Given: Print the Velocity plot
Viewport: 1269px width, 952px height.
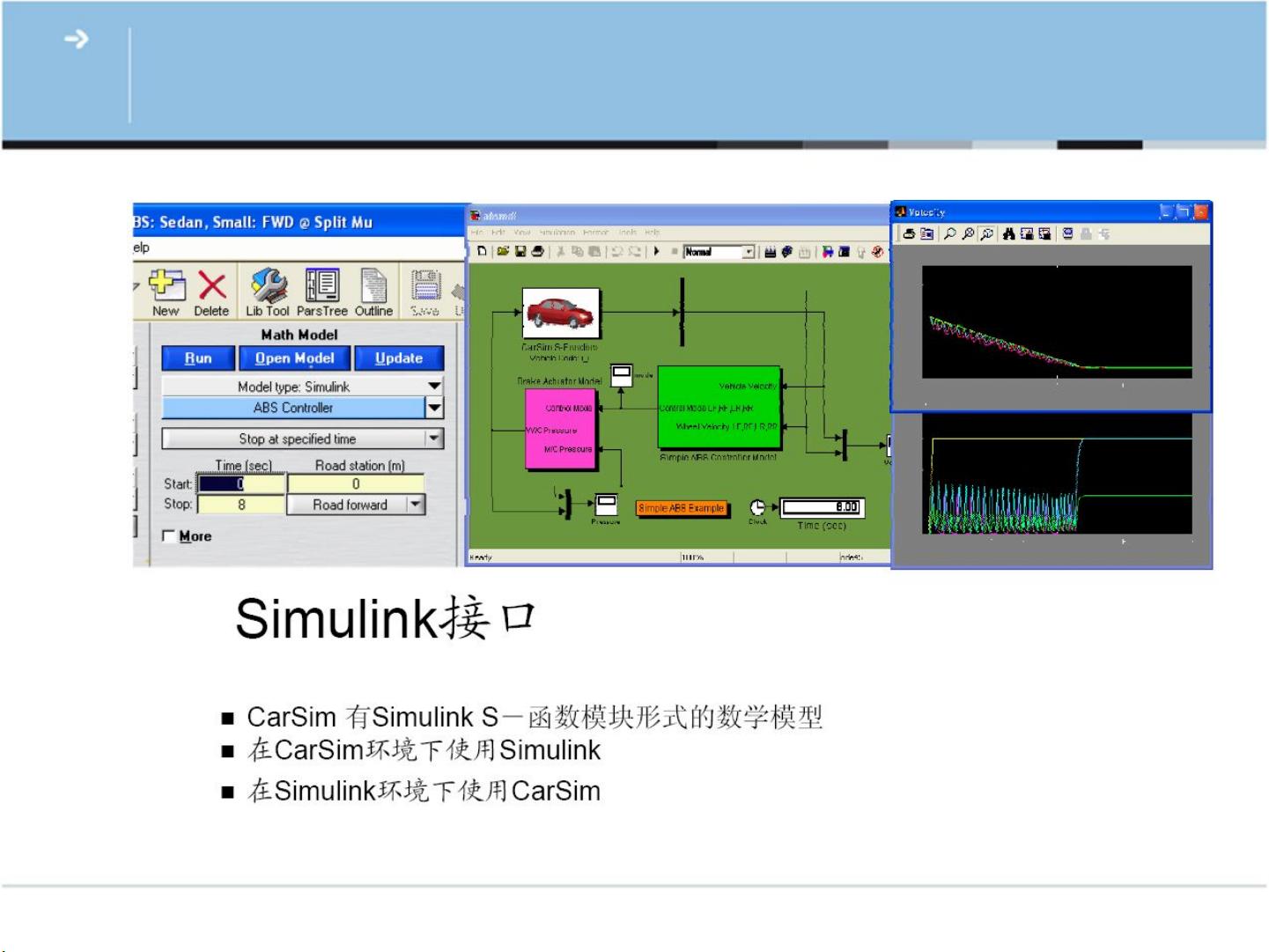Looking at the screenshot, I should [908, 234].
